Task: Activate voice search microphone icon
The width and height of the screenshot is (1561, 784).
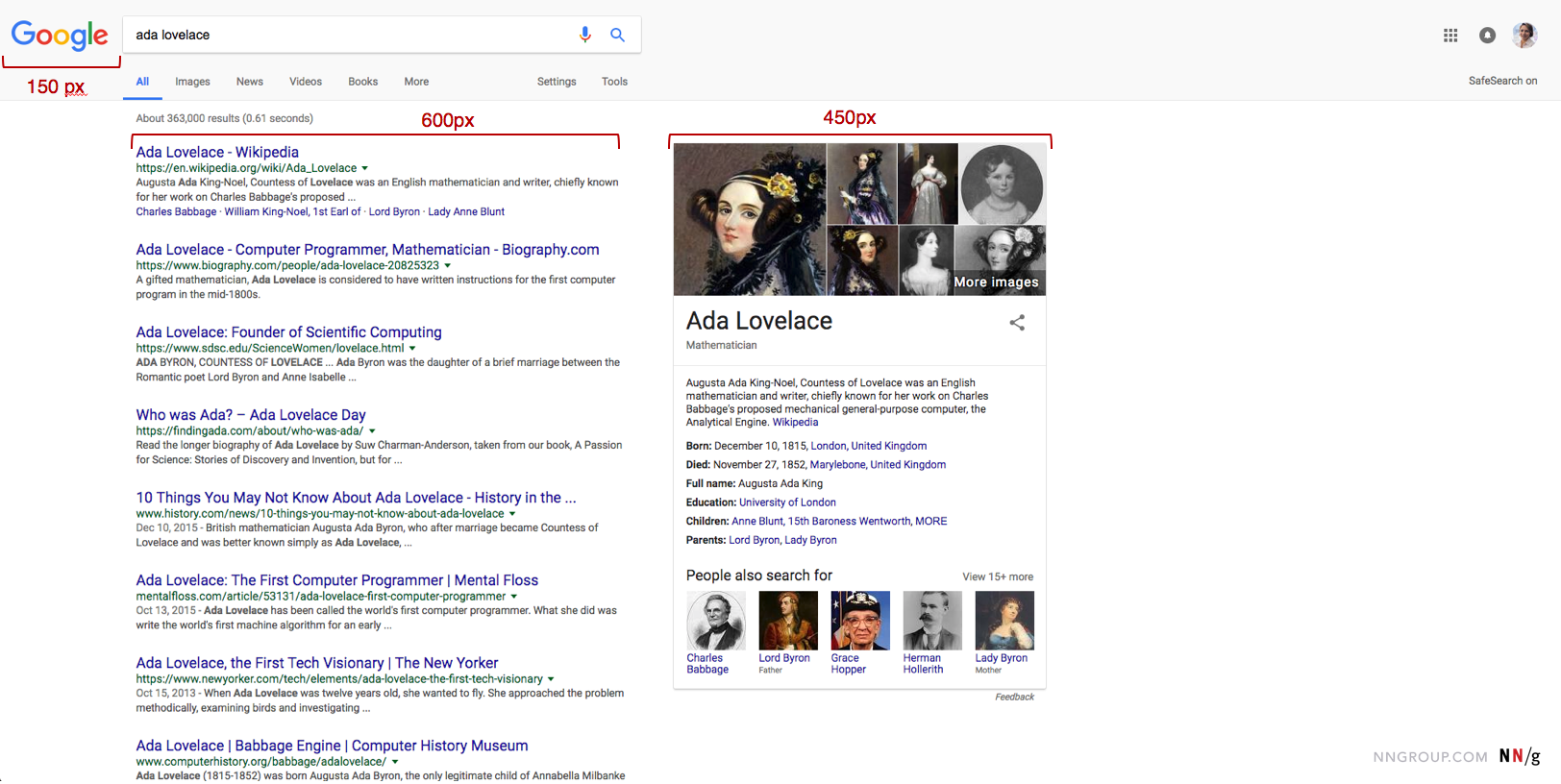Action: 584,35
